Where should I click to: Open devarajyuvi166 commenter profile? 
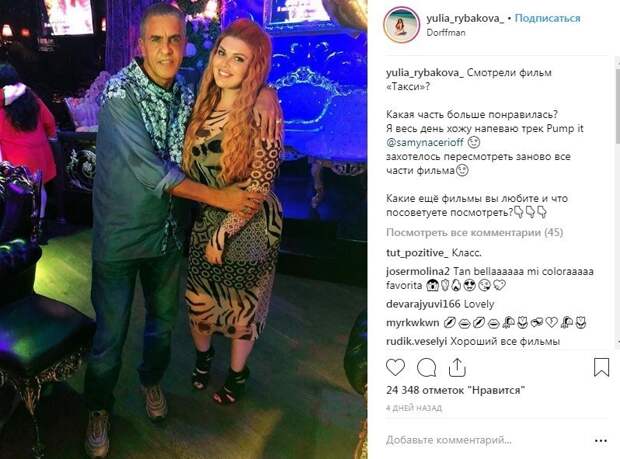pyautogui.click(x=423, y=304)
